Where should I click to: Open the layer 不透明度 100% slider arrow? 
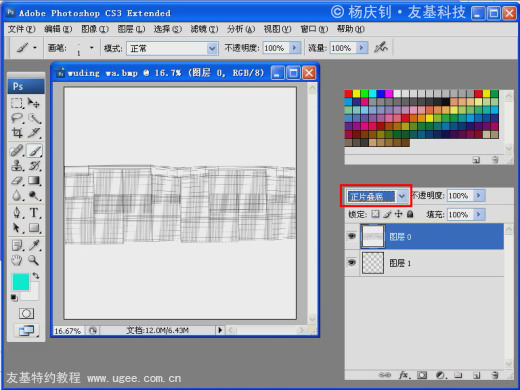click(479, 195)
